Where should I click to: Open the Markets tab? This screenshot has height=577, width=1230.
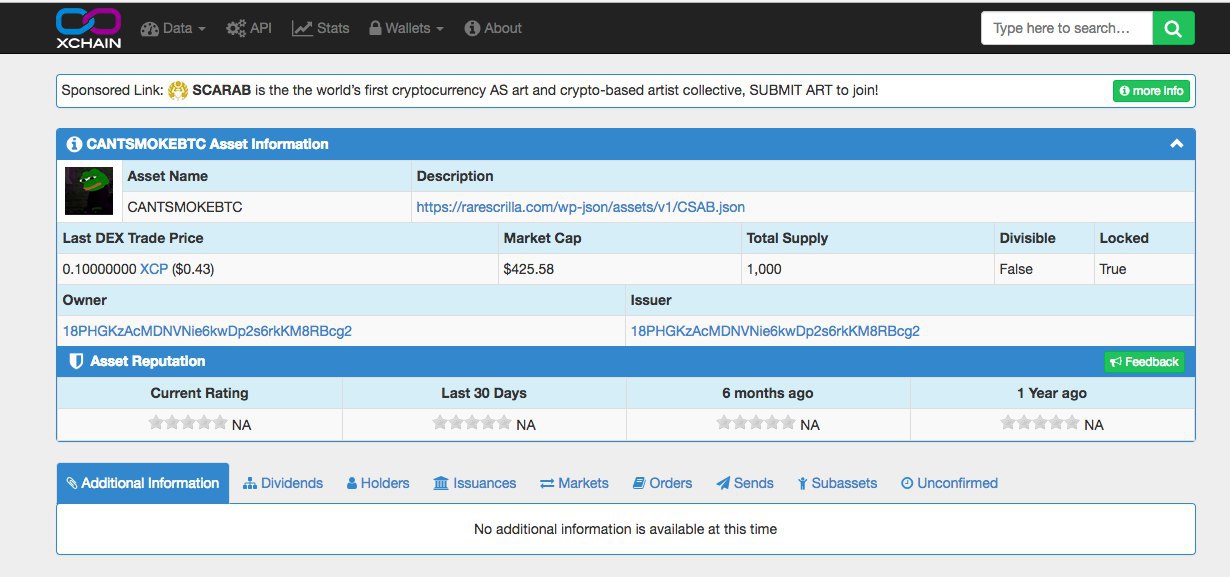[574, 483]
